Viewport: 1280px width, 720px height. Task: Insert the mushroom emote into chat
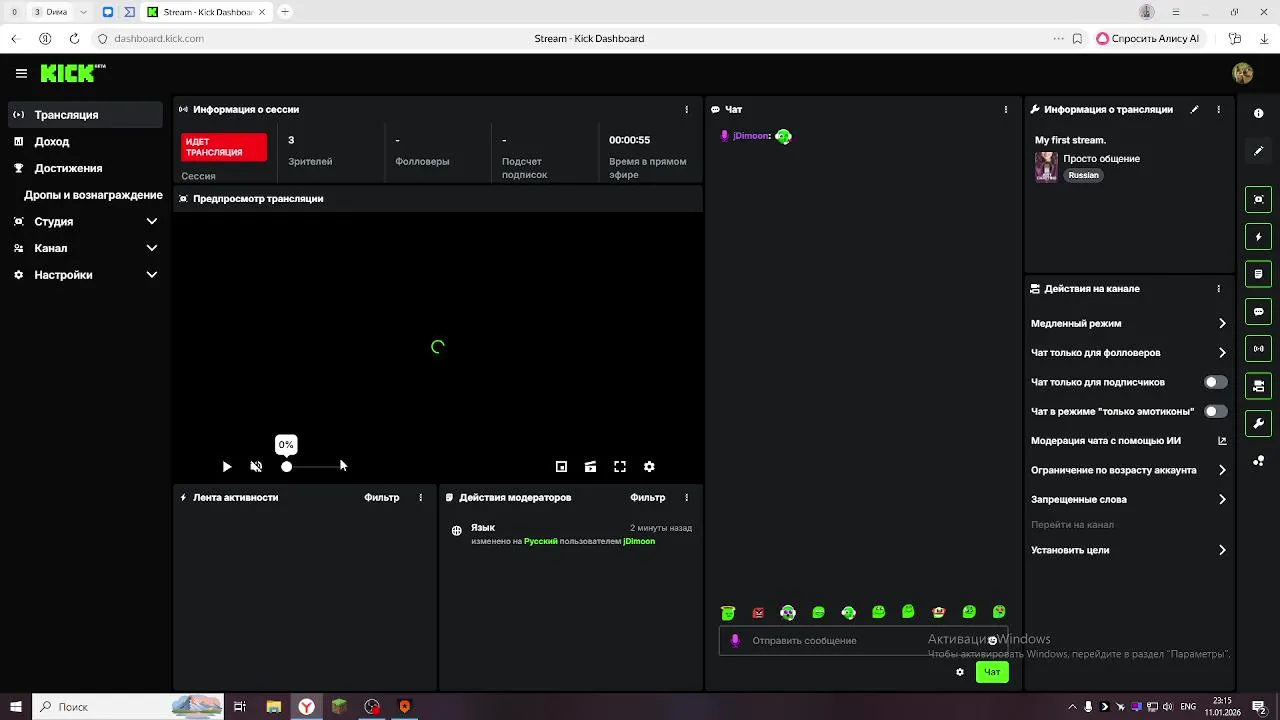coord(938,612)
